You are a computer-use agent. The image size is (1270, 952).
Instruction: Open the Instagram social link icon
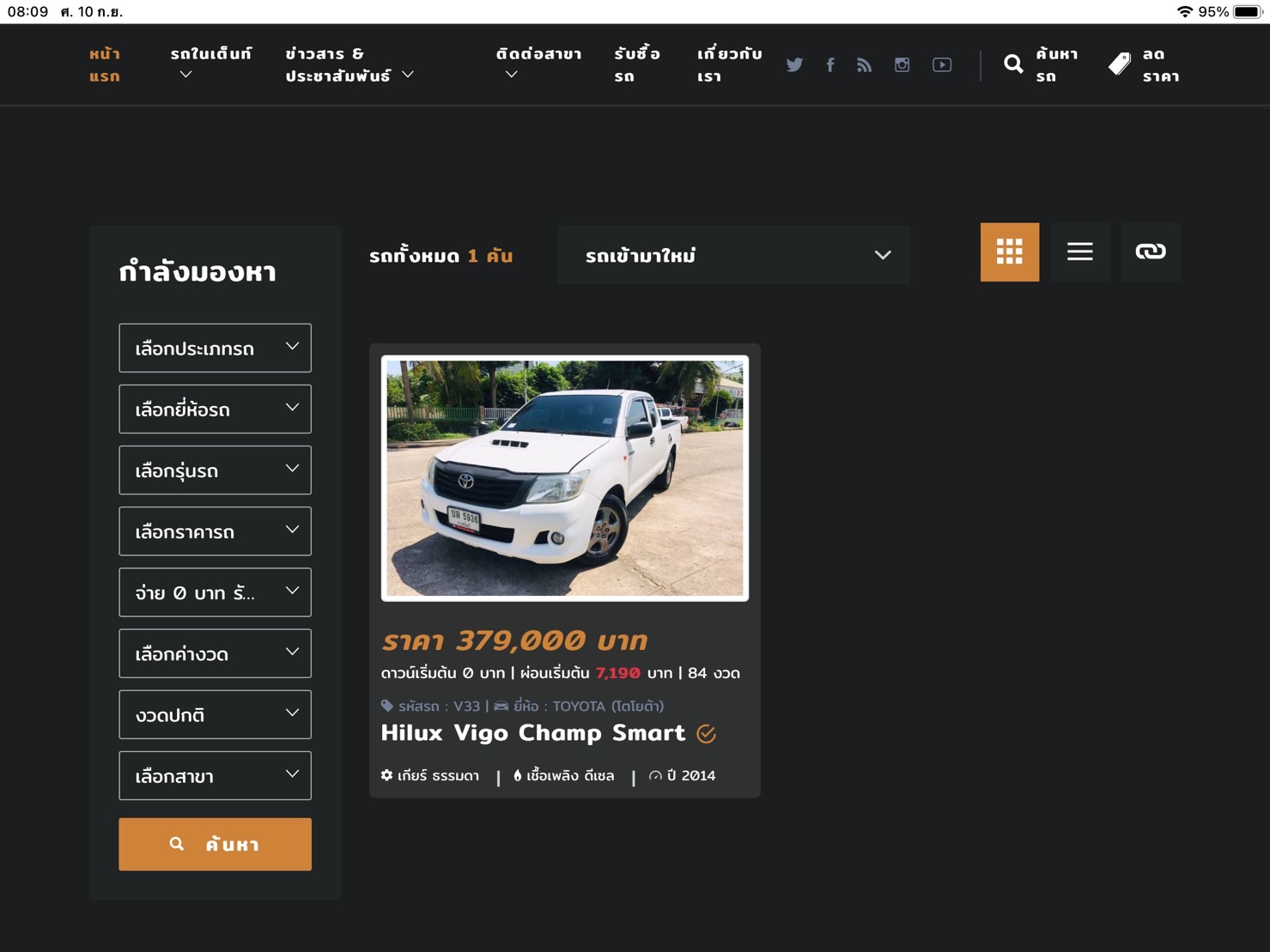902,65
